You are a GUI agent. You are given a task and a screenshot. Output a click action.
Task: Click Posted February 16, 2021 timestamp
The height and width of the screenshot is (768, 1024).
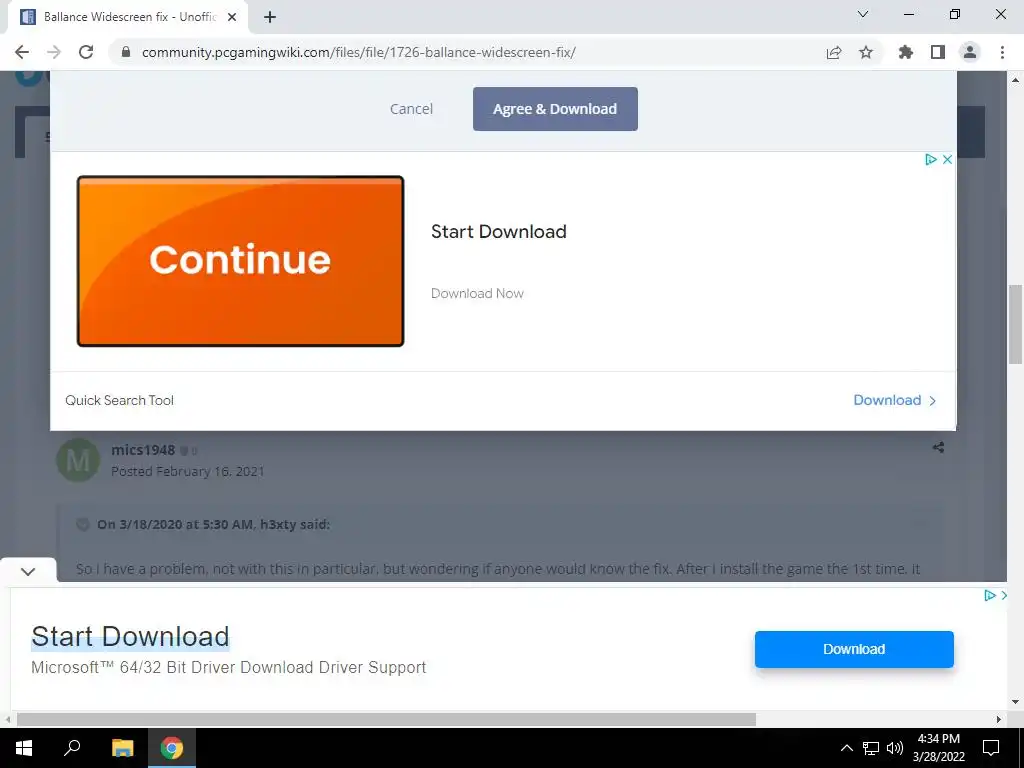coord(187,472)
